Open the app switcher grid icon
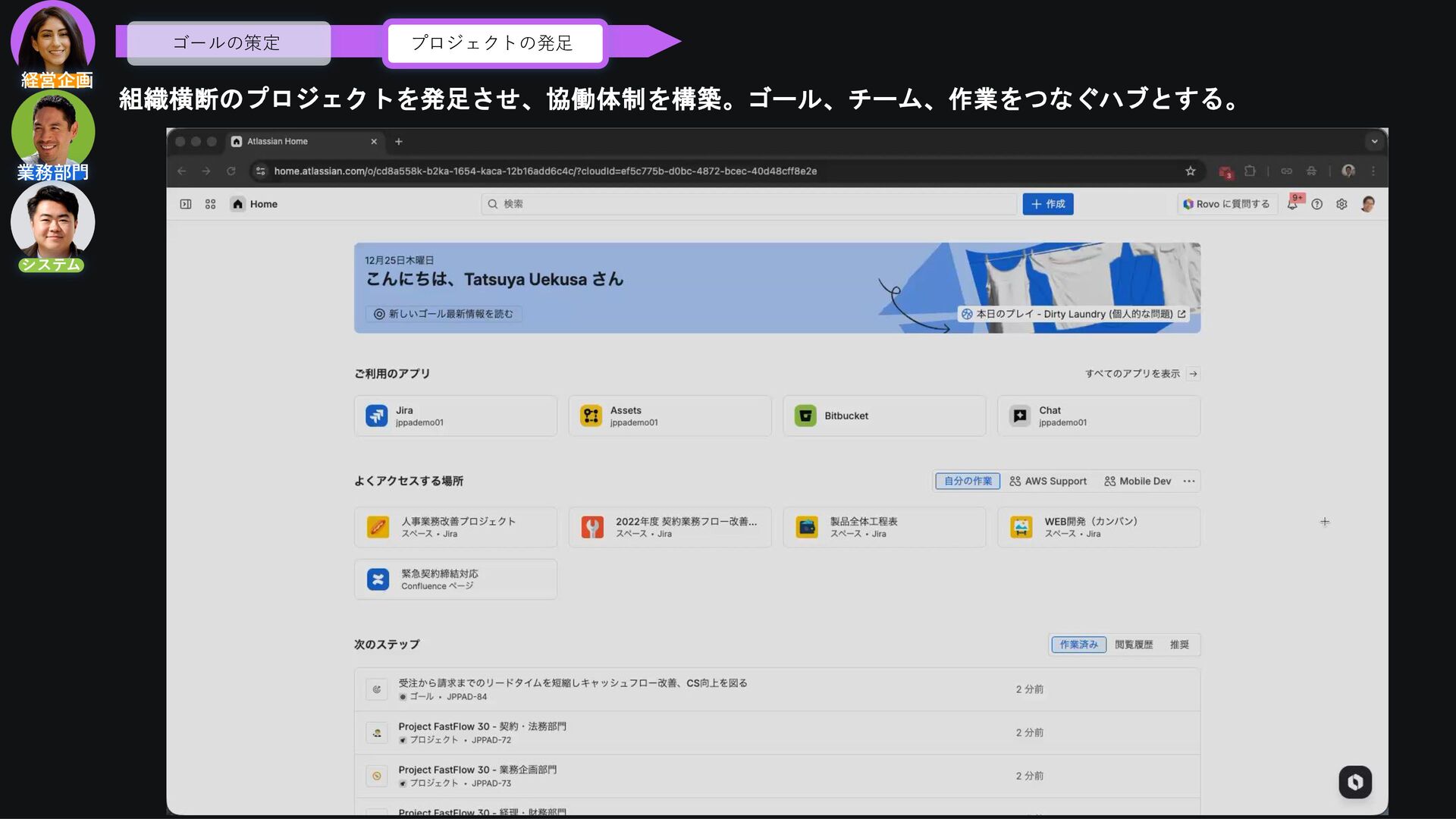This screenshot has height=819, width=1456. 210,204
